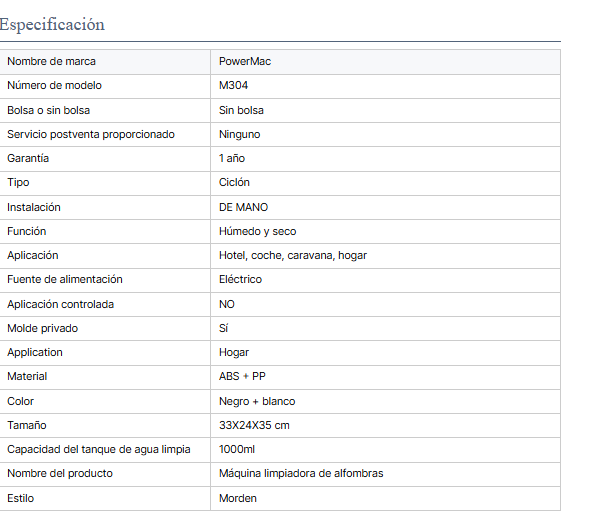Select the Ciclón type value
596x520 pixels.
[x=234, y=182]
